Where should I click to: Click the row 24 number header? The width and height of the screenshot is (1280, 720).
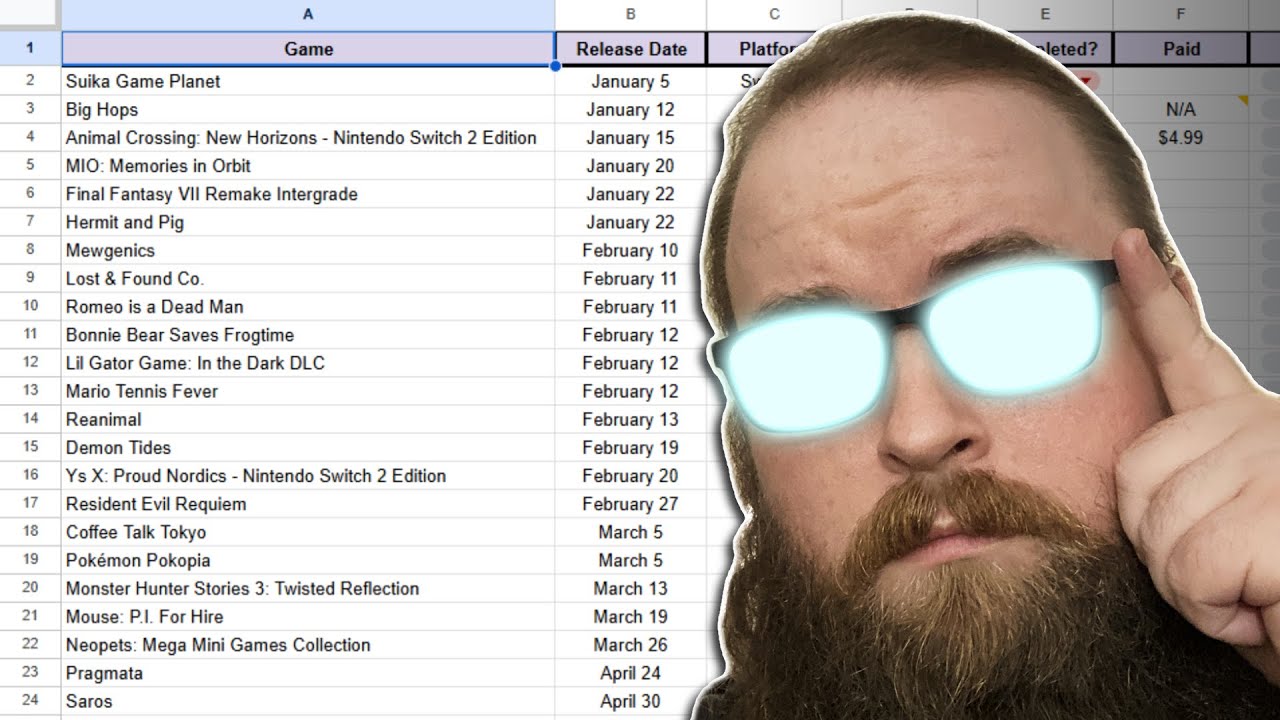[x=30, y=700]
